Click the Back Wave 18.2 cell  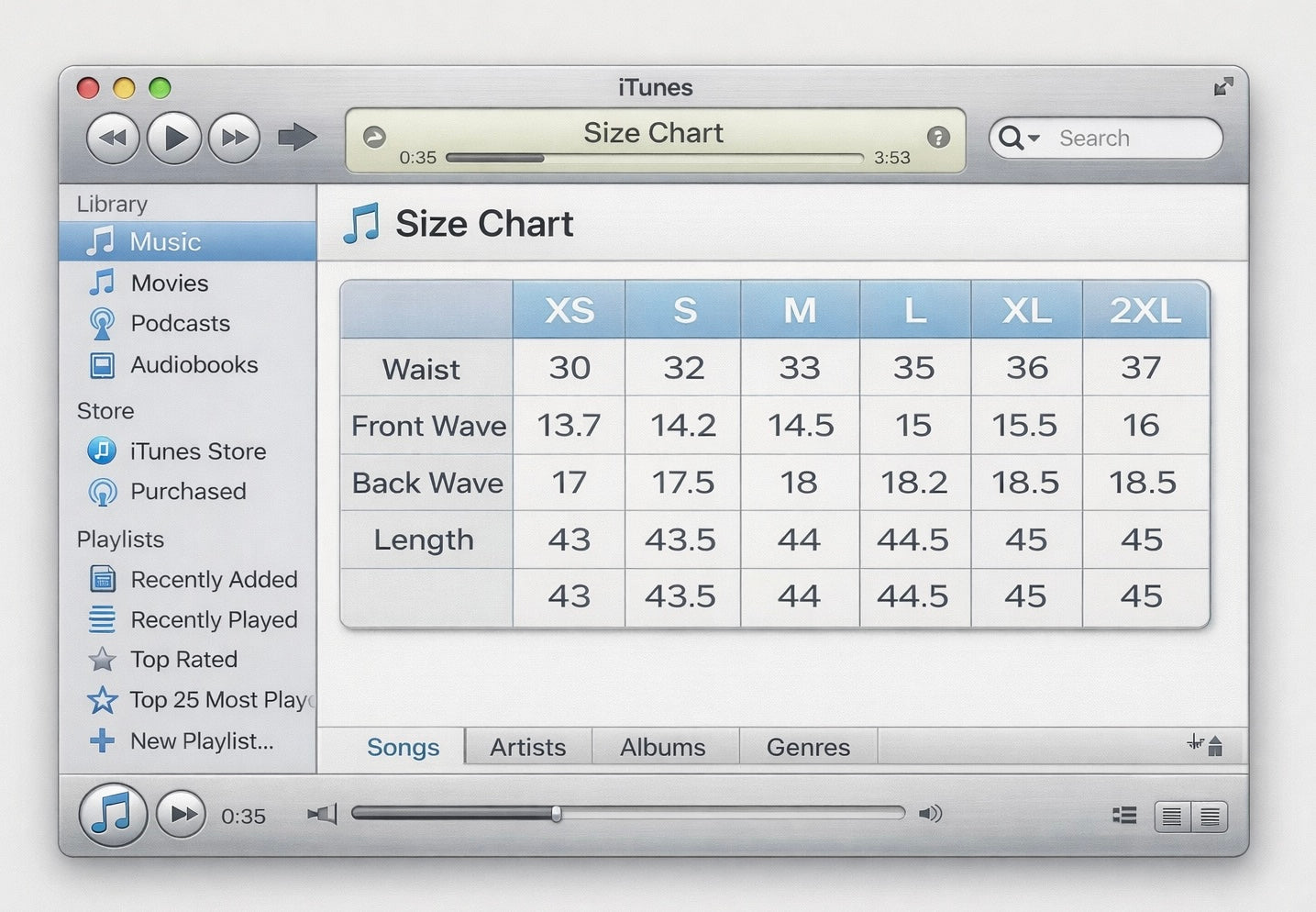tap(914, 483)
